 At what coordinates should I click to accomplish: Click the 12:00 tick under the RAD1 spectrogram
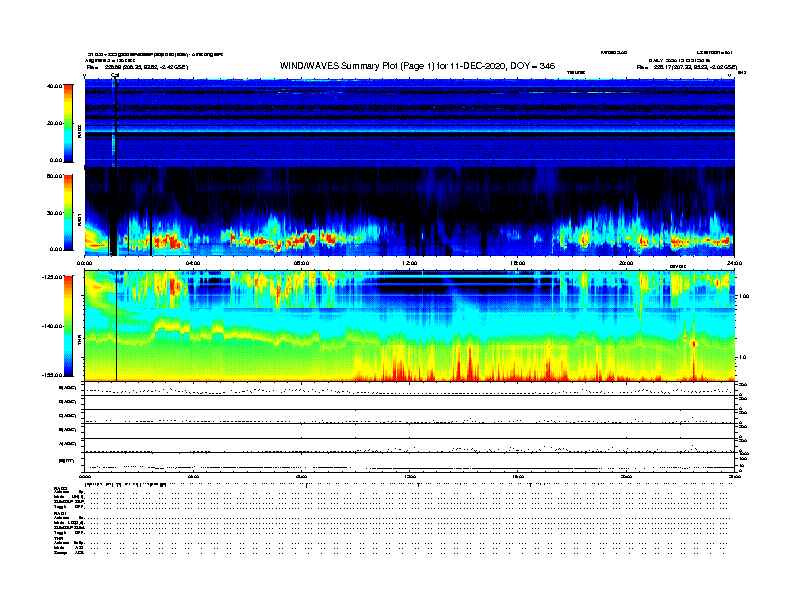tap(410, 263)
